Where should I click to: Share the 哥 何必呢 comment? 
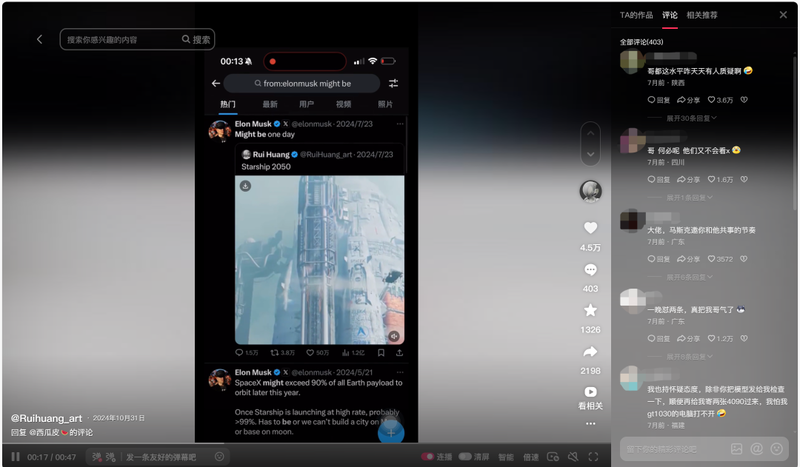[x=688, y=180]
